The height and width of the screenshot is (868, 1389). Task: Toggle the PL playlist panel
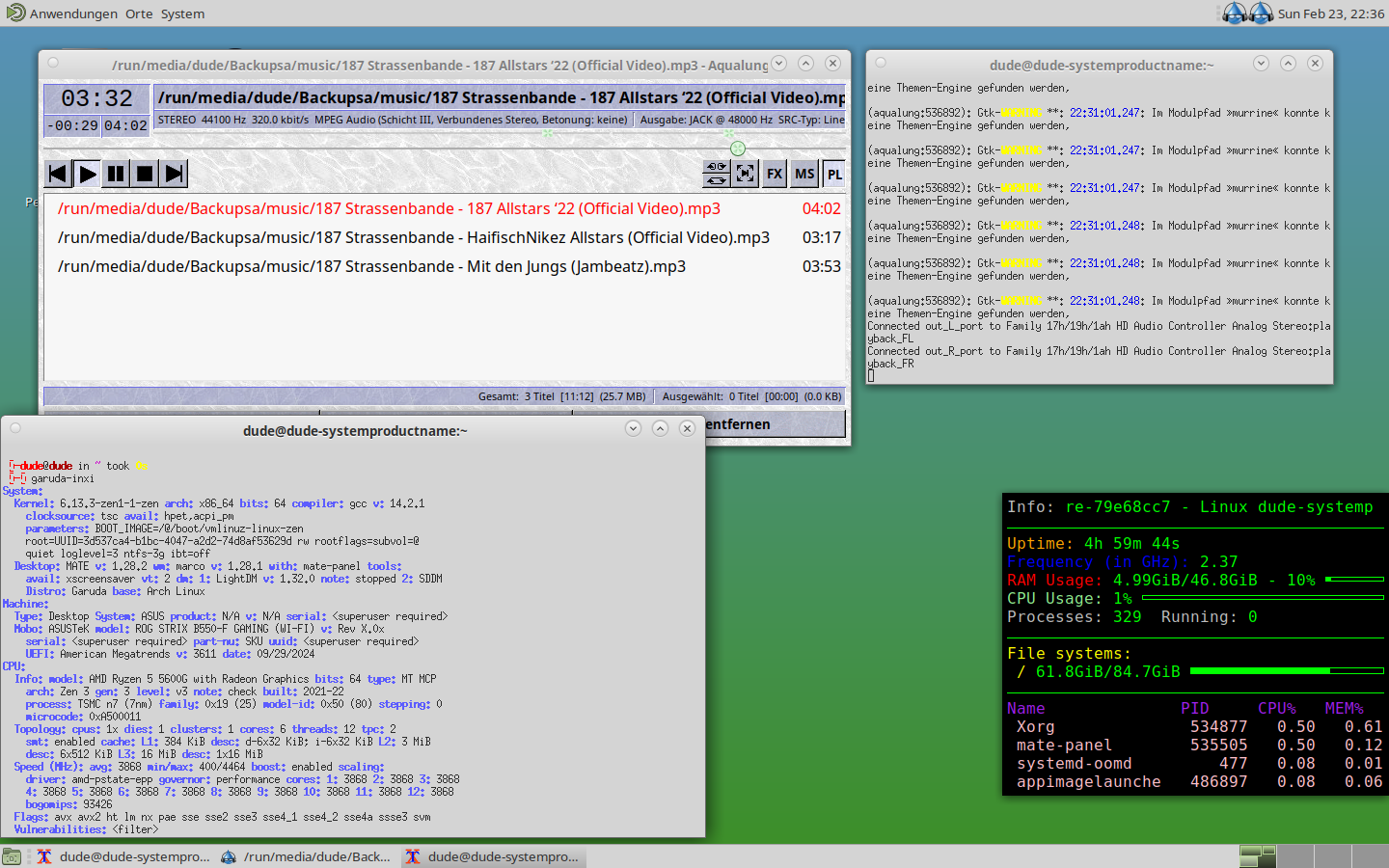click(834, 174)
